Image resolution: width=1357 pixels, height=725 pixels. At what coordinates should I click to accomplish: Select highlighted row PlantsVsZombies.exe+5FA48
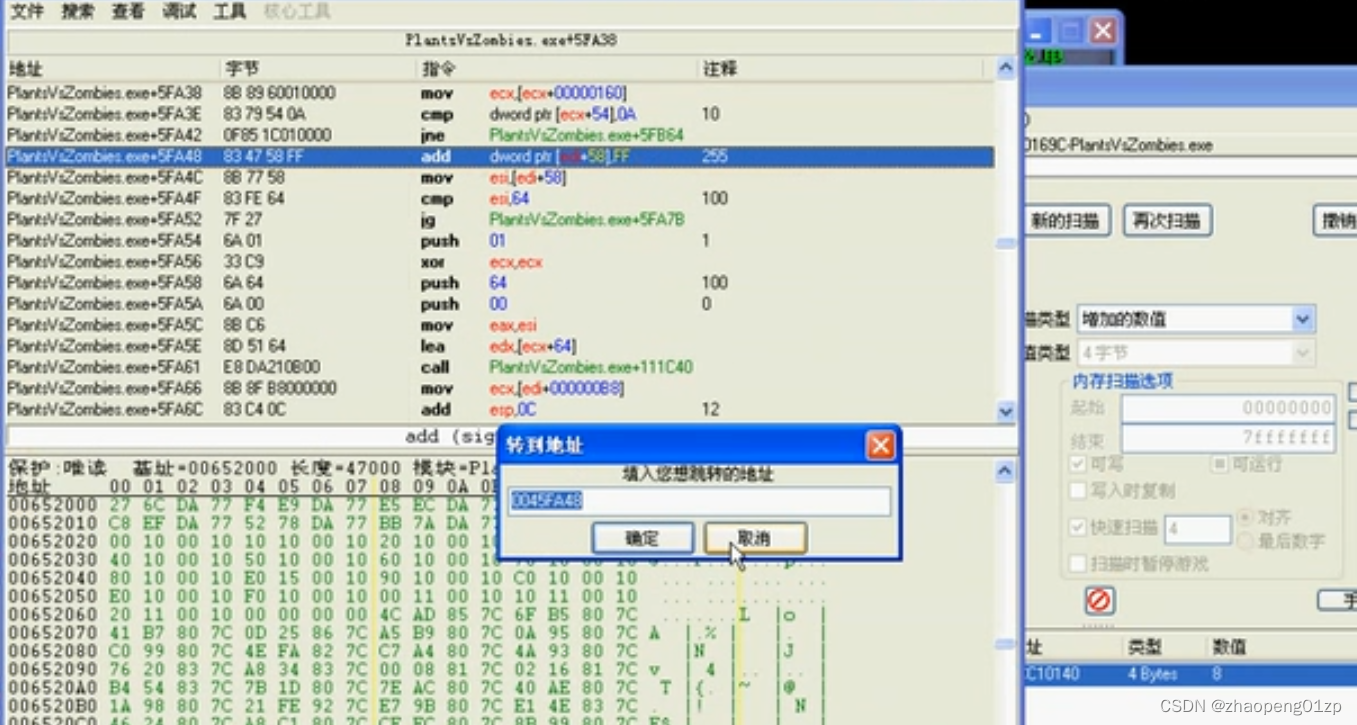coord(500,157)
